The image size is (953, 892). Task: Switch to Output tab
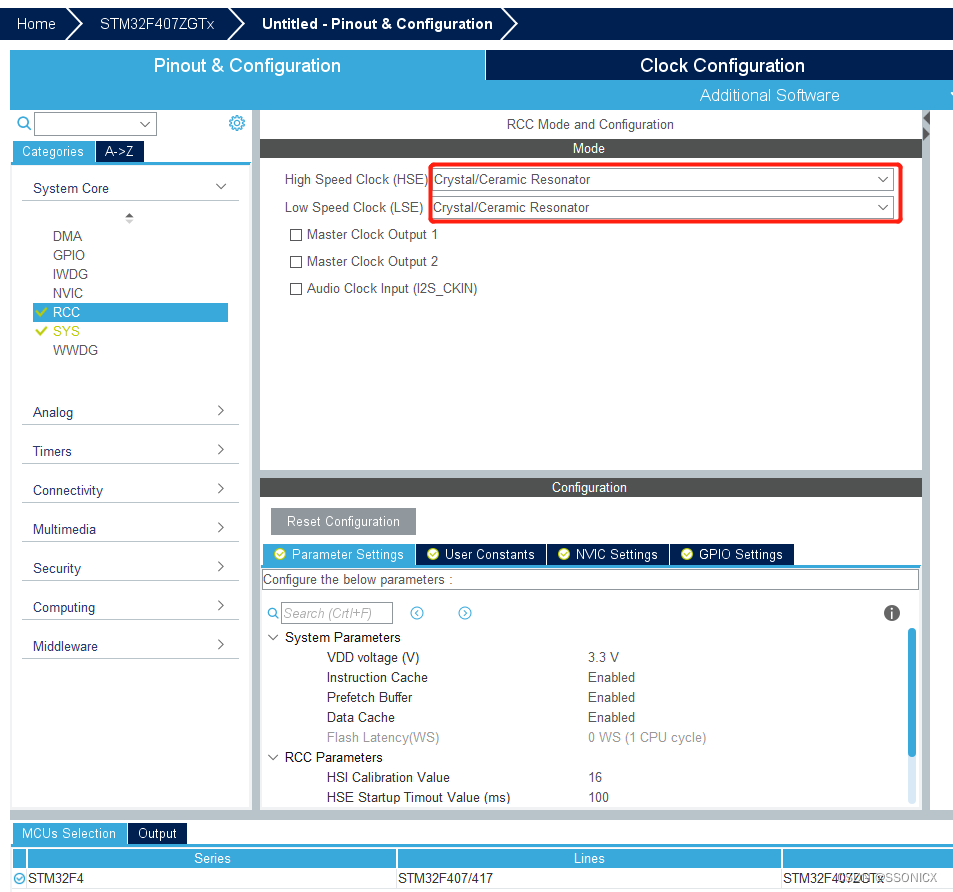tap(157, 833)
